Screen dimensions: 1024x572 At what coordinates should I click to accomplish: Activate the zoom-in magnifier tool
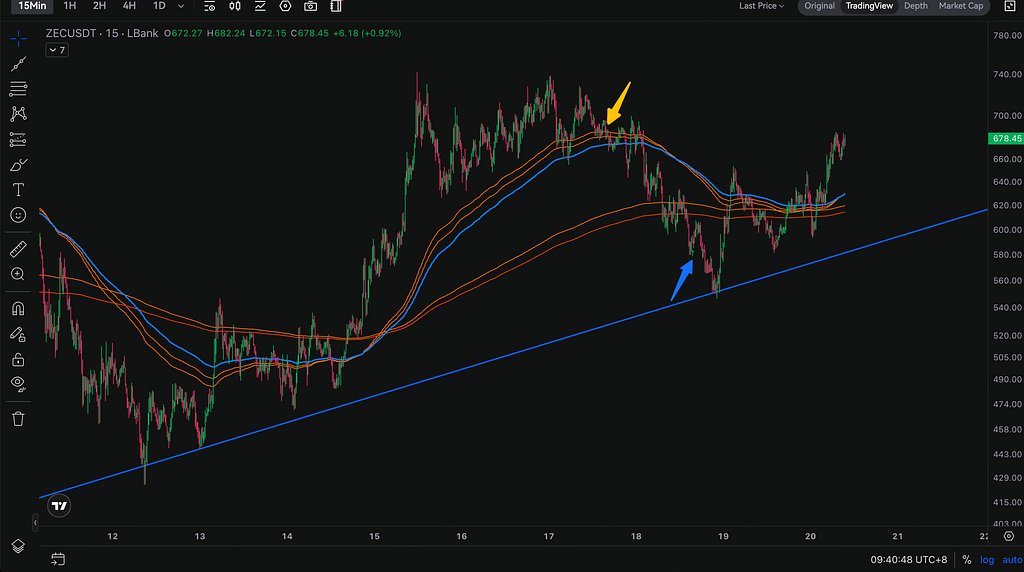coord(18,274)
